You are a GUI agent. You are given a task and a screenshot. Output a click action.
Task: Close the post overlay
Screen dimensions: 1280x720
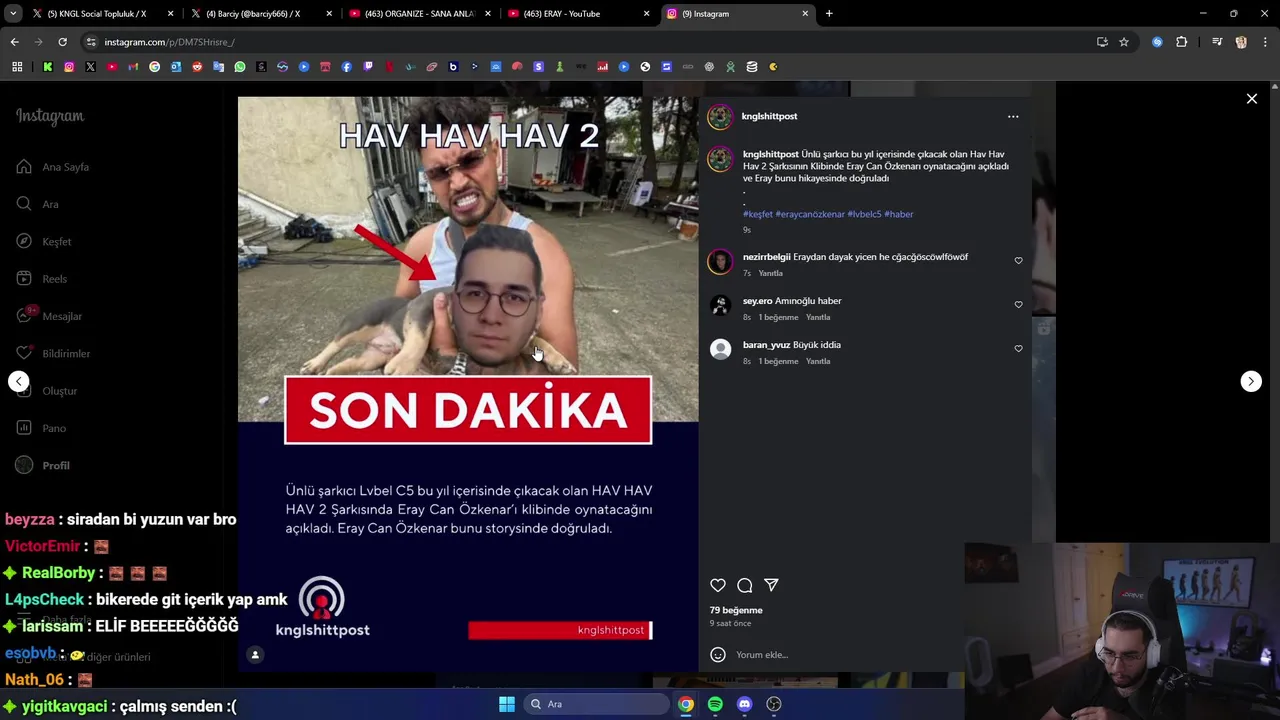click(1252, 99)
